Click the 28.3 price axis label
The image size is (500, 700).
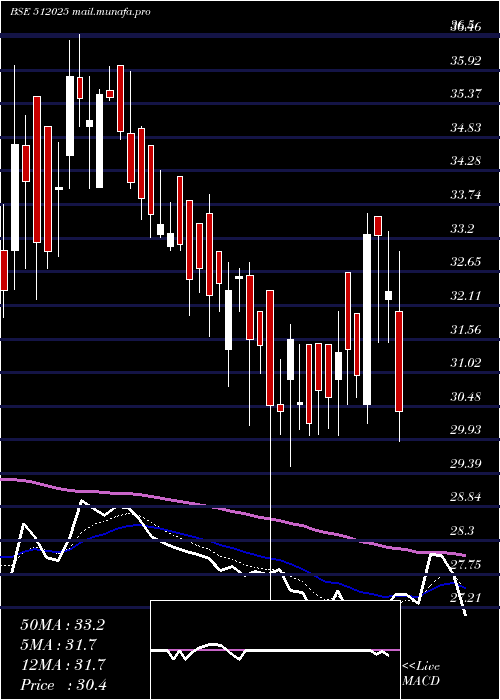tap(462, 531)
